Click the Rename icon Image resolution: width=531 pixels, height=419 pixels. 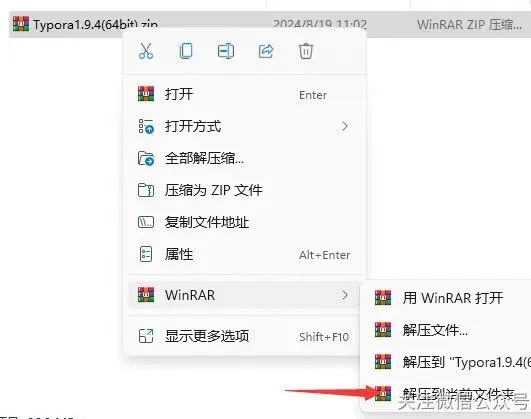pos(226,51)
